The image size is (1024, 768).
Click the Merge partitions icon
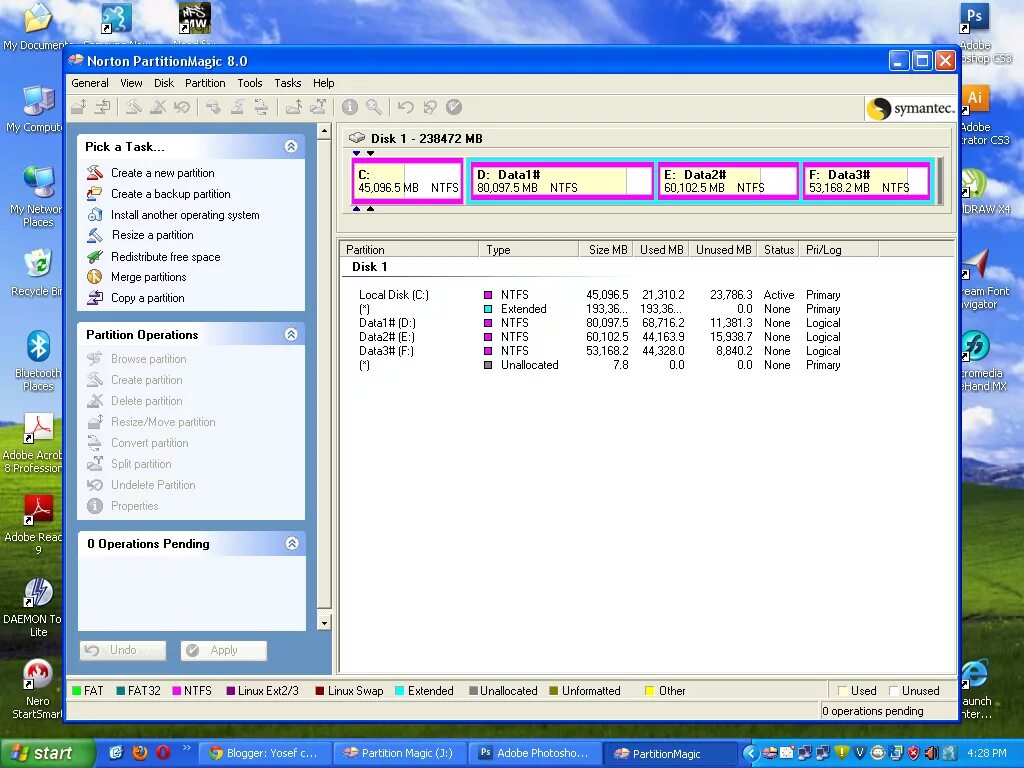95,277
